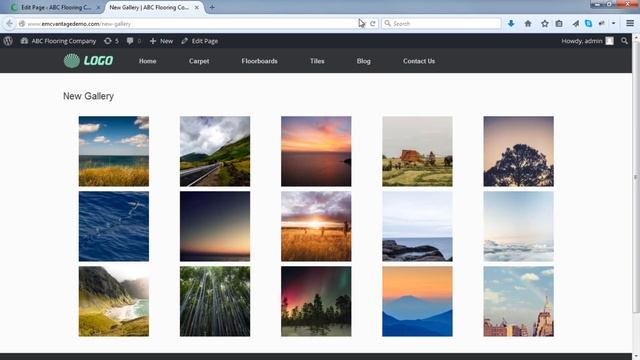Click admin bar search magnifier icon

coord(624,41)
